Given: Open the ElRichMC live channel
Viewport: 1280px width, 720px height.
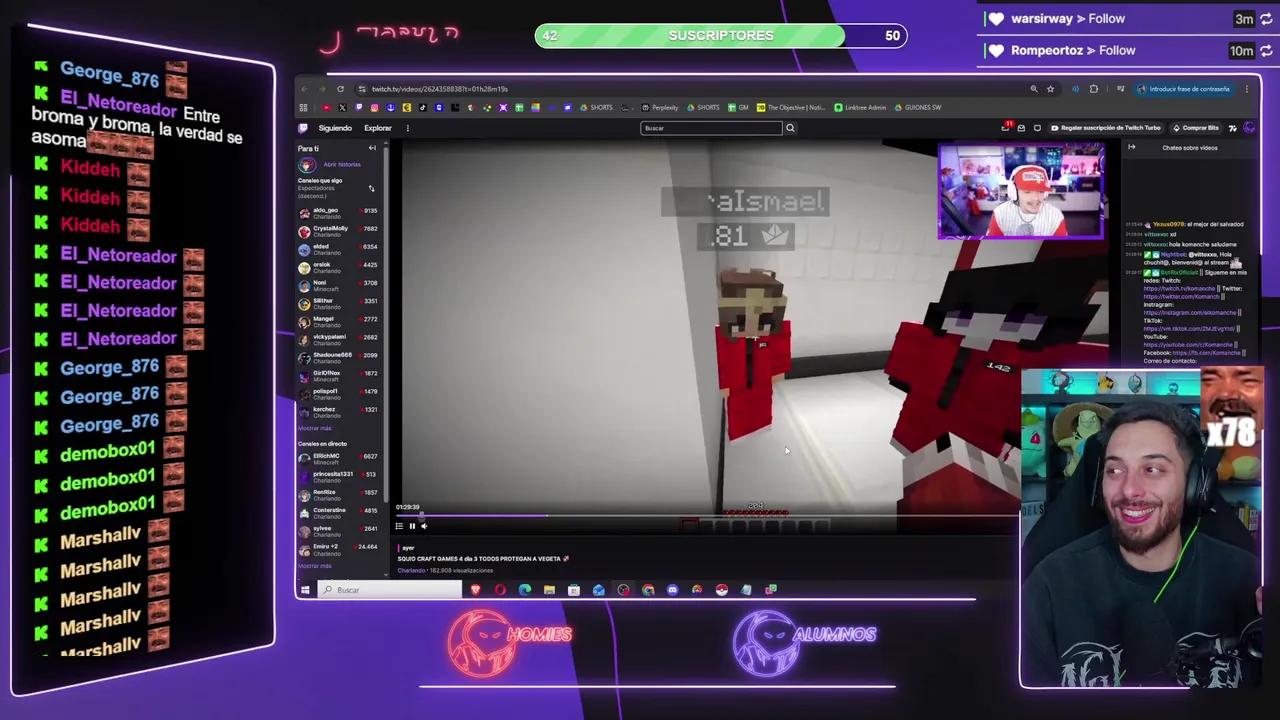Looking at the screenshot, I should [x=338, y=458].
